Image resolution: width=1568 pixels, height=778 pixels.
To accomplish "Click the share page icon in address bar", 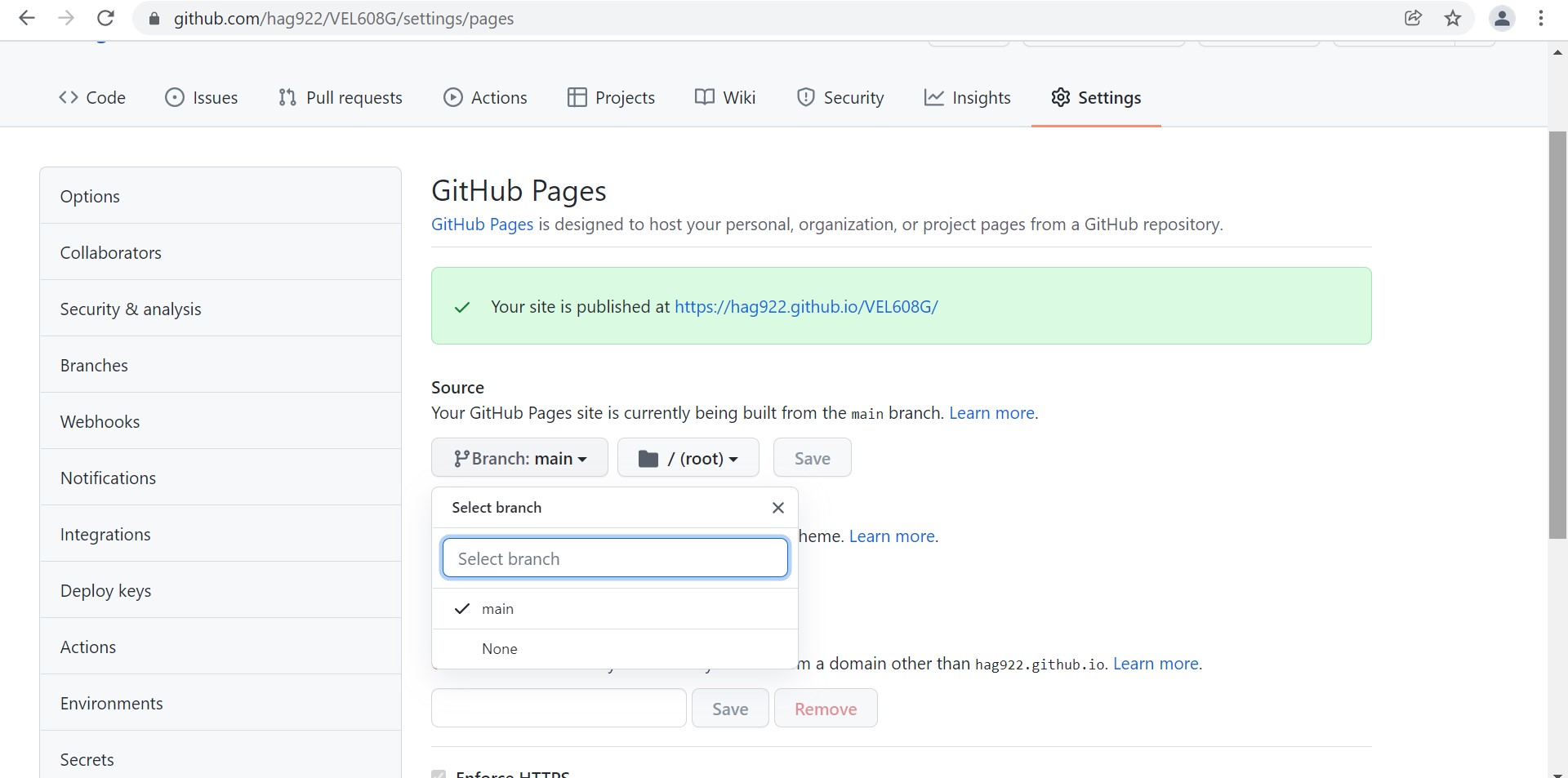I will 1413,18.
